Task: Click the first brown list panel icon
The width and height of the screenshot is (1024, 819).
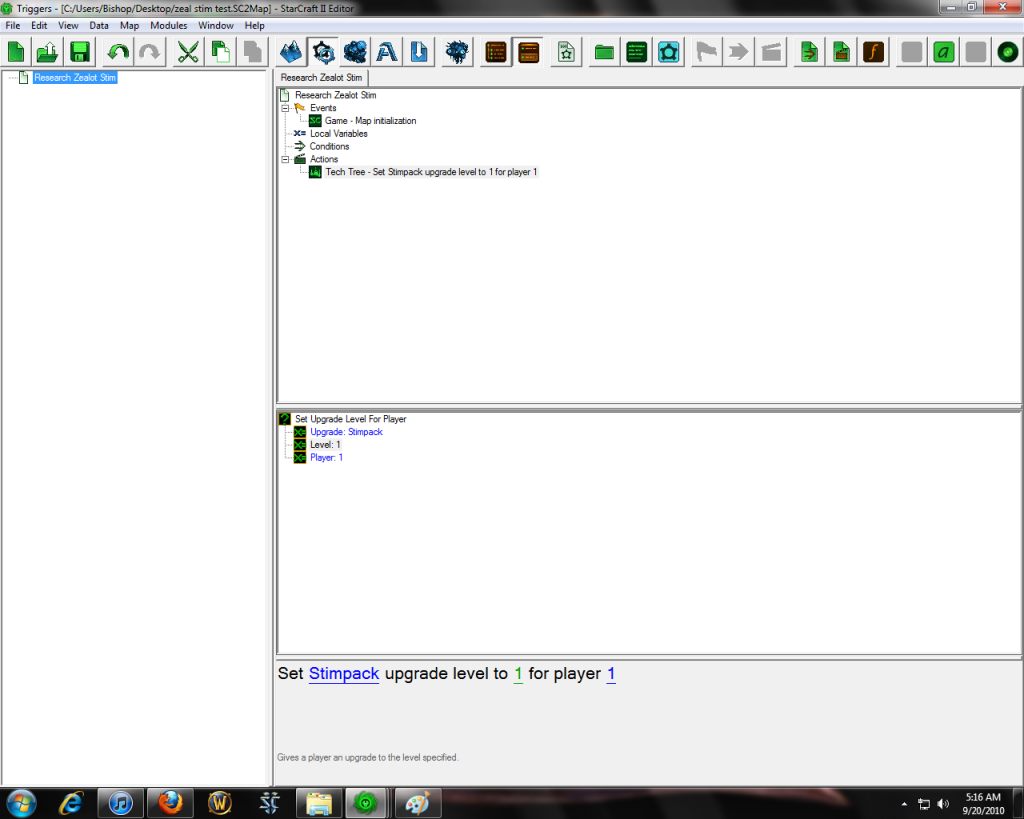Action: 496,52
